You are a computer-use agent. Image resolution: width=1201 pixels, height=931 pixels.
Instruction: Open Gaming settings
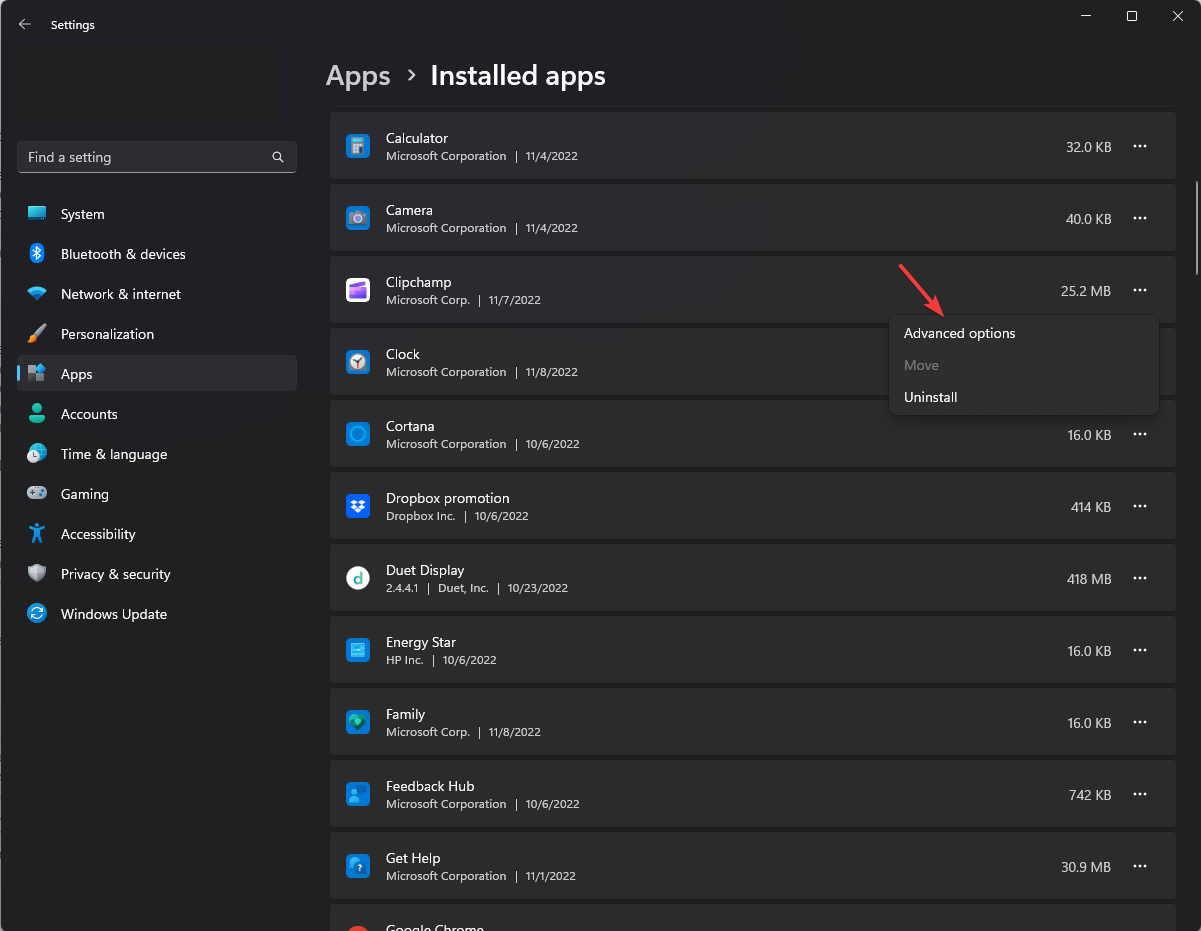[x=157, y=494]
